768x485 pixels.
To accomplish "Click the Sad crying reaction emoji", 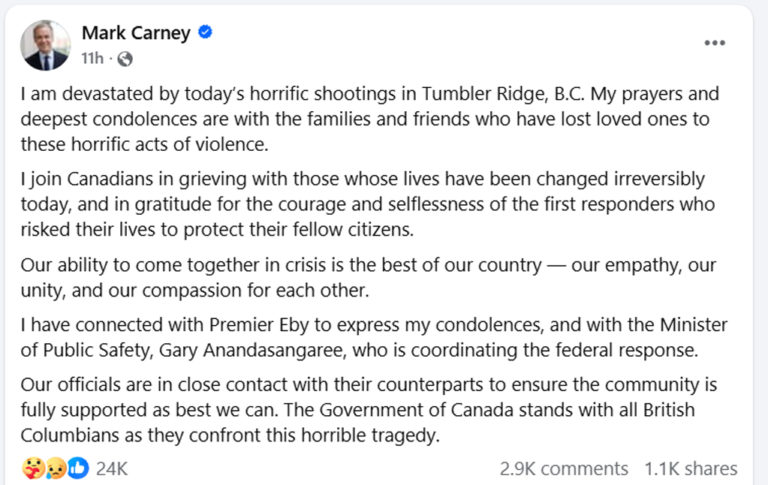I will pyautogui.click(x=54, y=467).
